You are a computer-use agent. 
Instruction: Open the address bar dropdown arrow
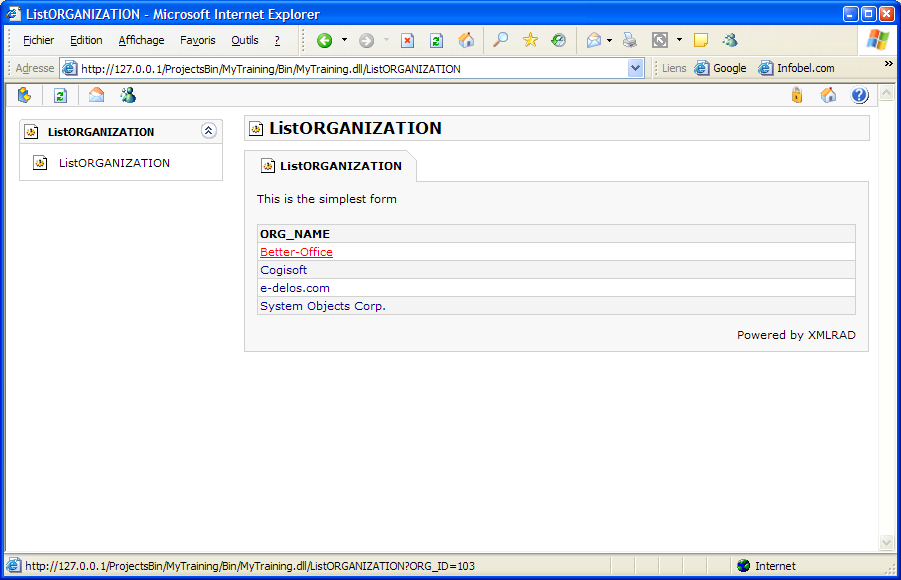635,68
